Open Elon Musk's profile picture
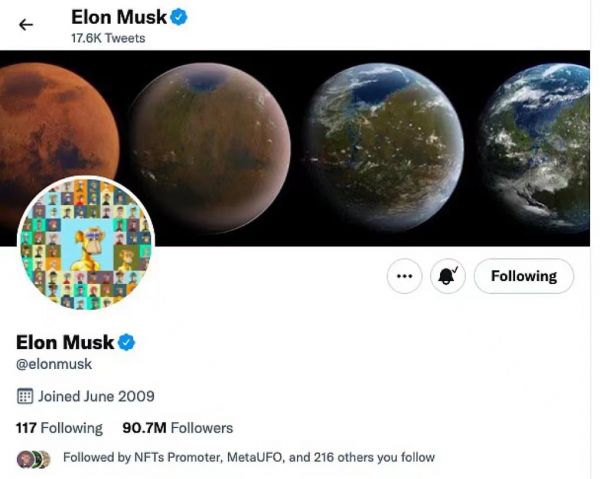Viewport: 600px width, 479px height. [x=87, y=246]
